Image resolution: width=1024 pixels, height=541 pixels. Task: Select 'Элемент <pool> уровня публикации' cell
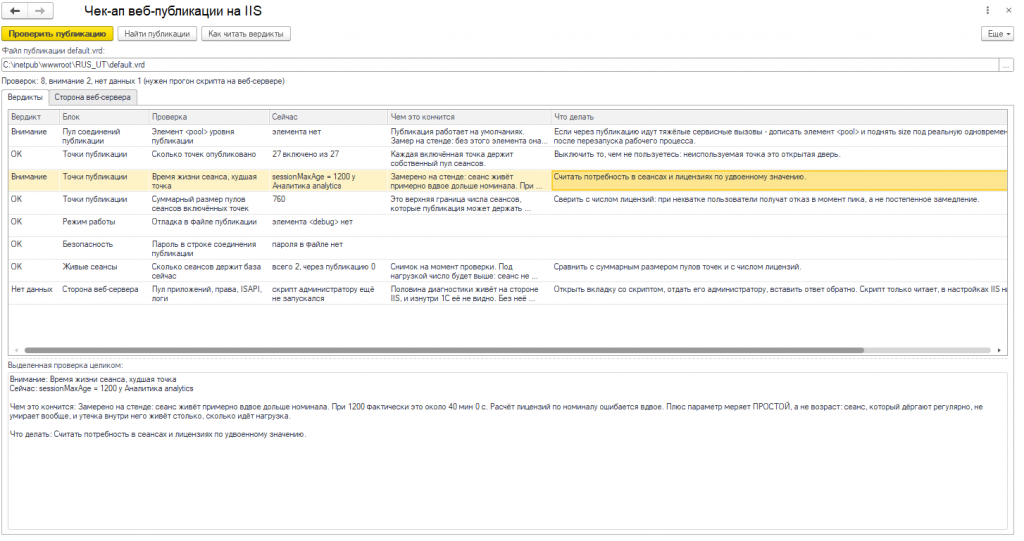click(x=209, y=136)
